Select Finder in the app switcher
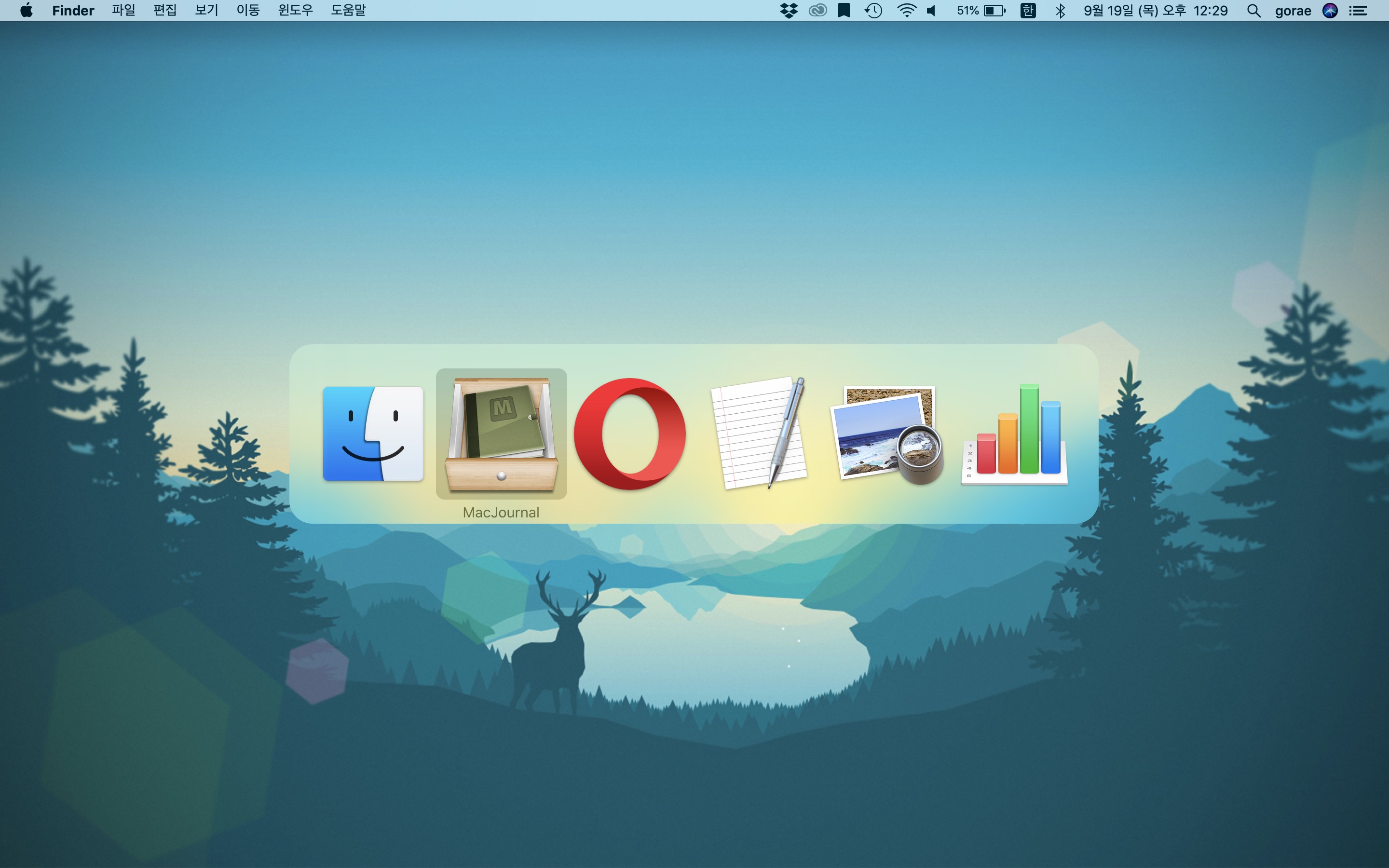The width and height of the screenshot is (1389, 868). click(x=373, y=434)
